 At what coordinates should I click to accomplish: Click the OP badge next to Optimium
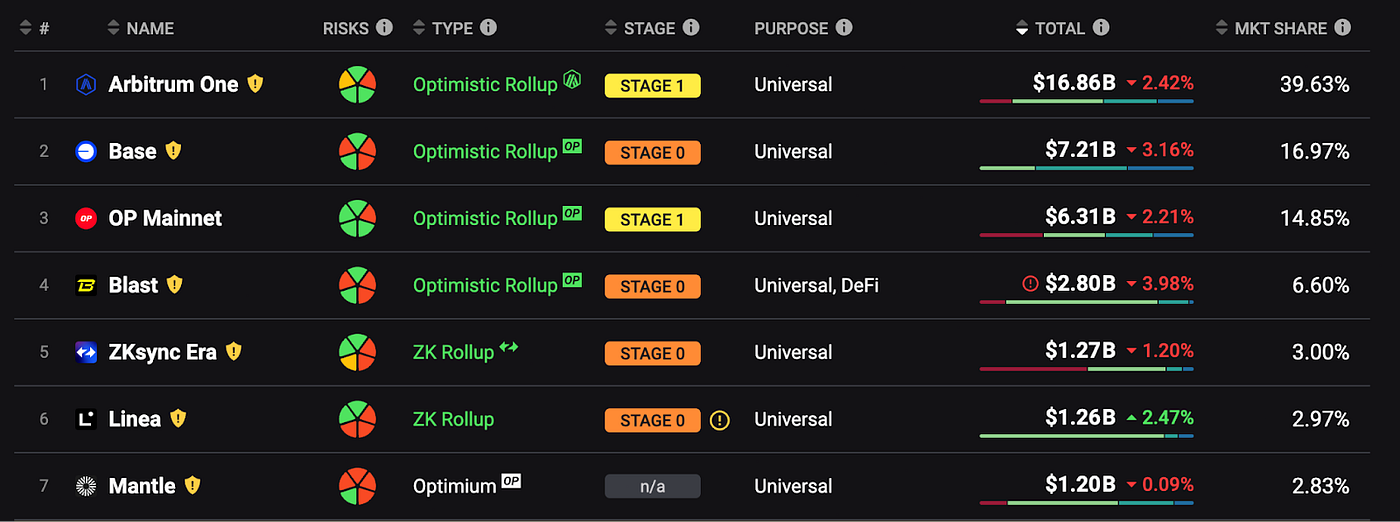coord(511,482)
